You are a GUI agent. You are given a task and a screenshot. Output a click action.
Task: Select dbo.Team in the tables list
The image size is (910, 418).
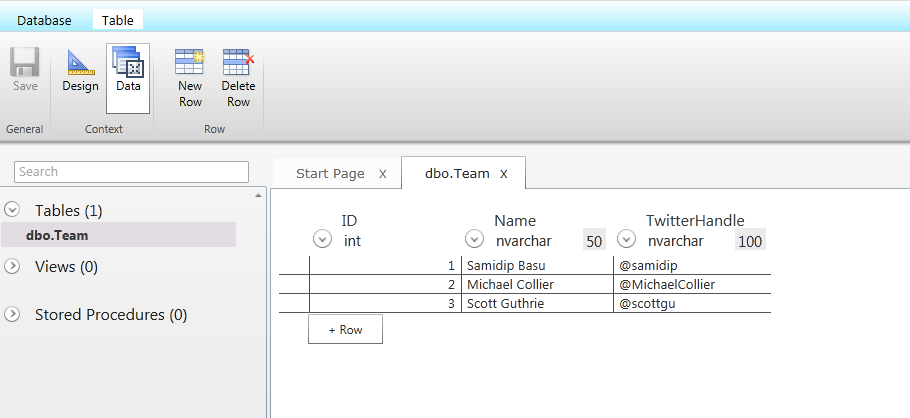pyautogui.click(x=57, y=236)
